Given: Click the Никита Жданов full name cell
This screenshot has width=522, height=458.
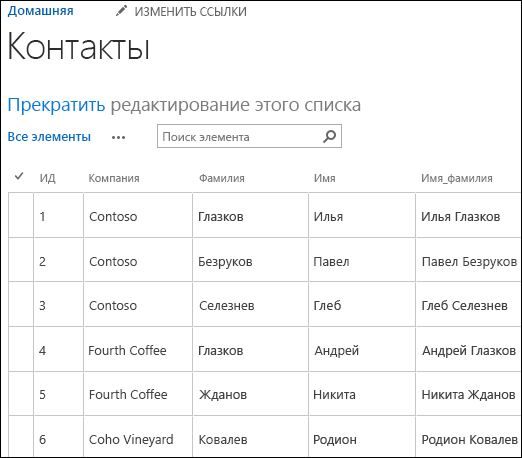Looking at the screenshot, I should (x=468, y=394).
